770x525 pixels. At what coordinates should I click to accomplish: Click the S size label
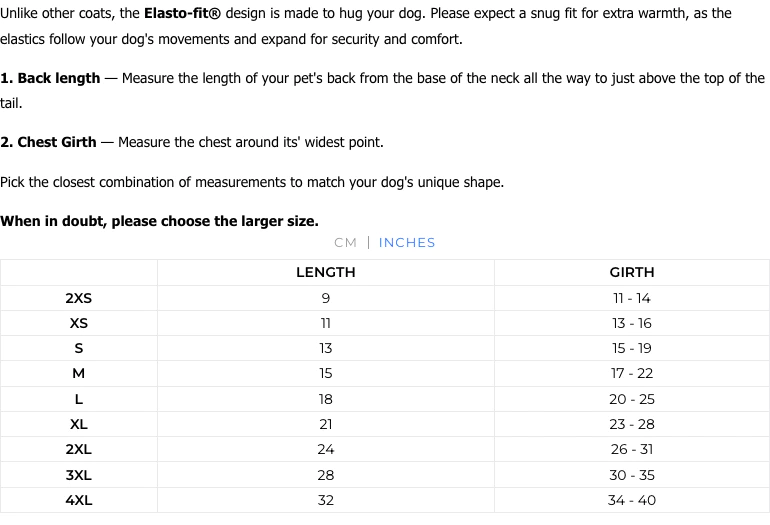pos(79,348)
